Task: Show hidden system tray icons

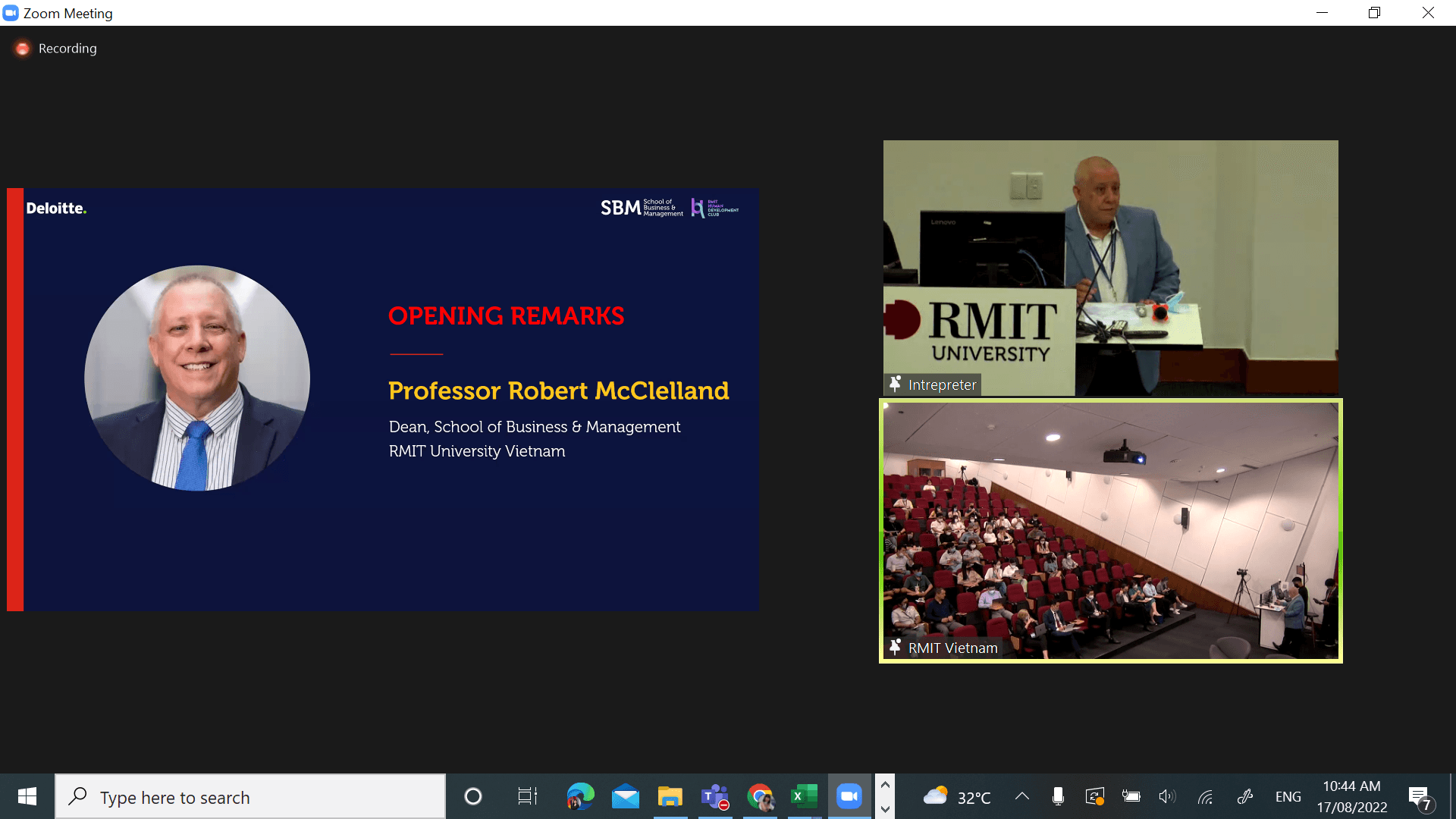Action: coord(1022,796)
